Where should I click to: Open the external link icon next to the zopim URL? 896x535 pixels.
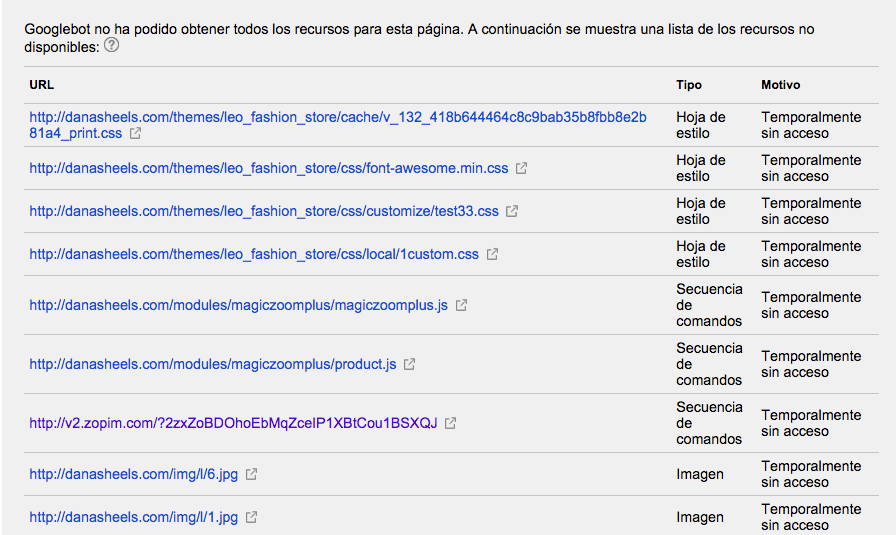pos(450,423)
